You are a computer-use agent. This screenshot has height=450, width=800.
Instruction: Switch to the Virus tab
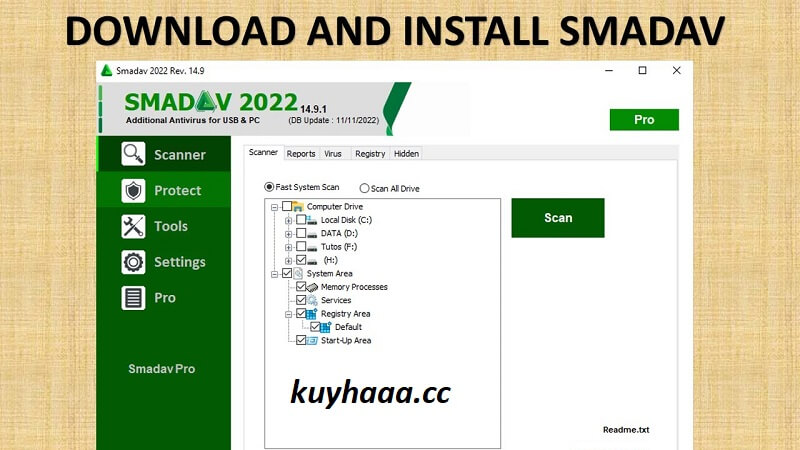(333, 154)
